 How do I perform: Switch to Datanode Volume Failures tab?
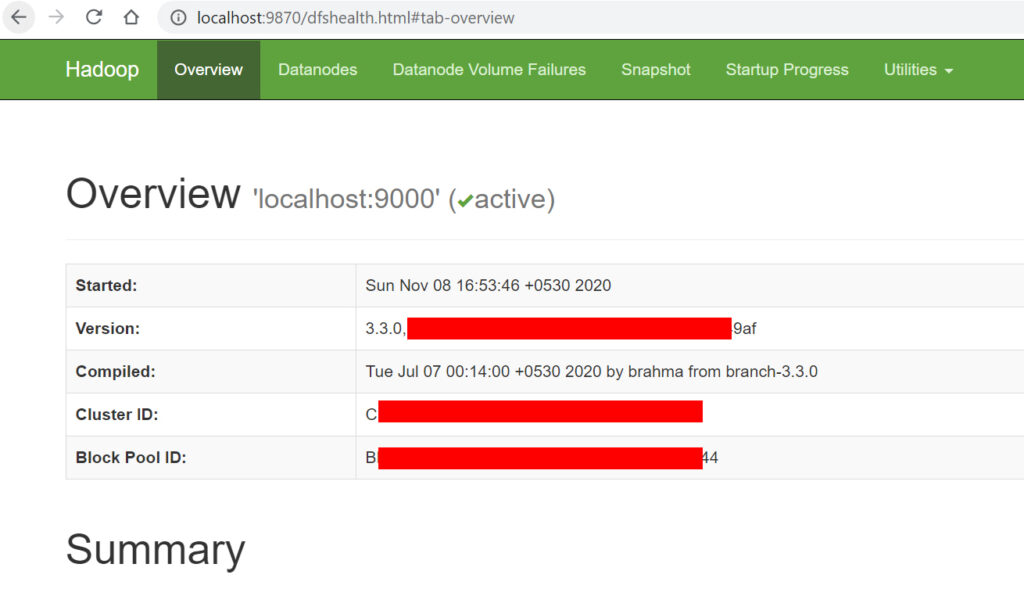pyautogui.click(x=489, y=70)
